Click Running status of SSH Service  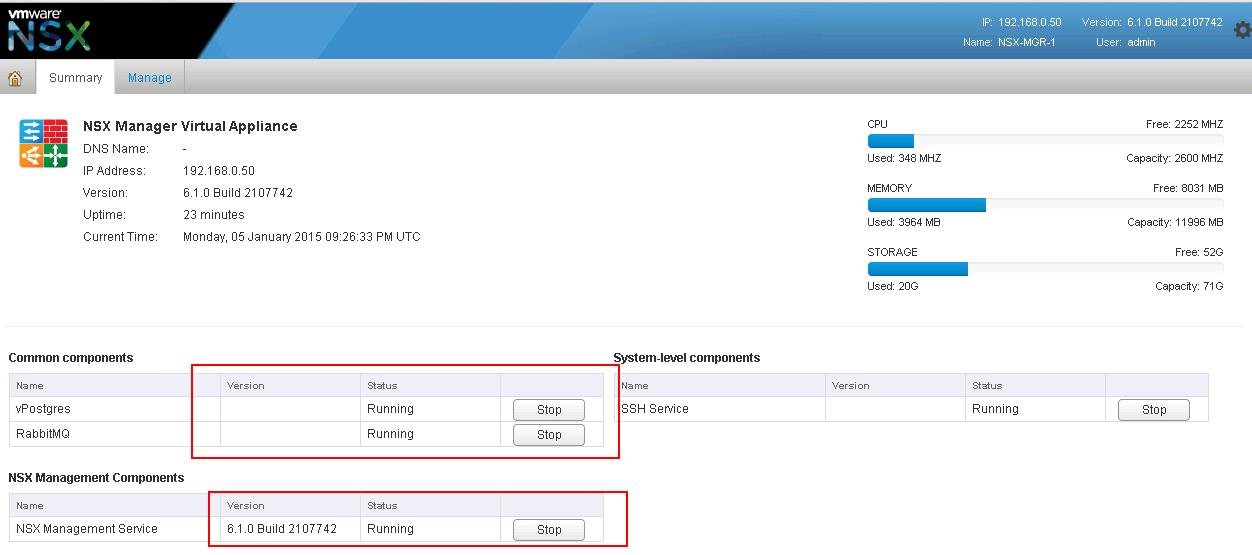click(995, 409)
